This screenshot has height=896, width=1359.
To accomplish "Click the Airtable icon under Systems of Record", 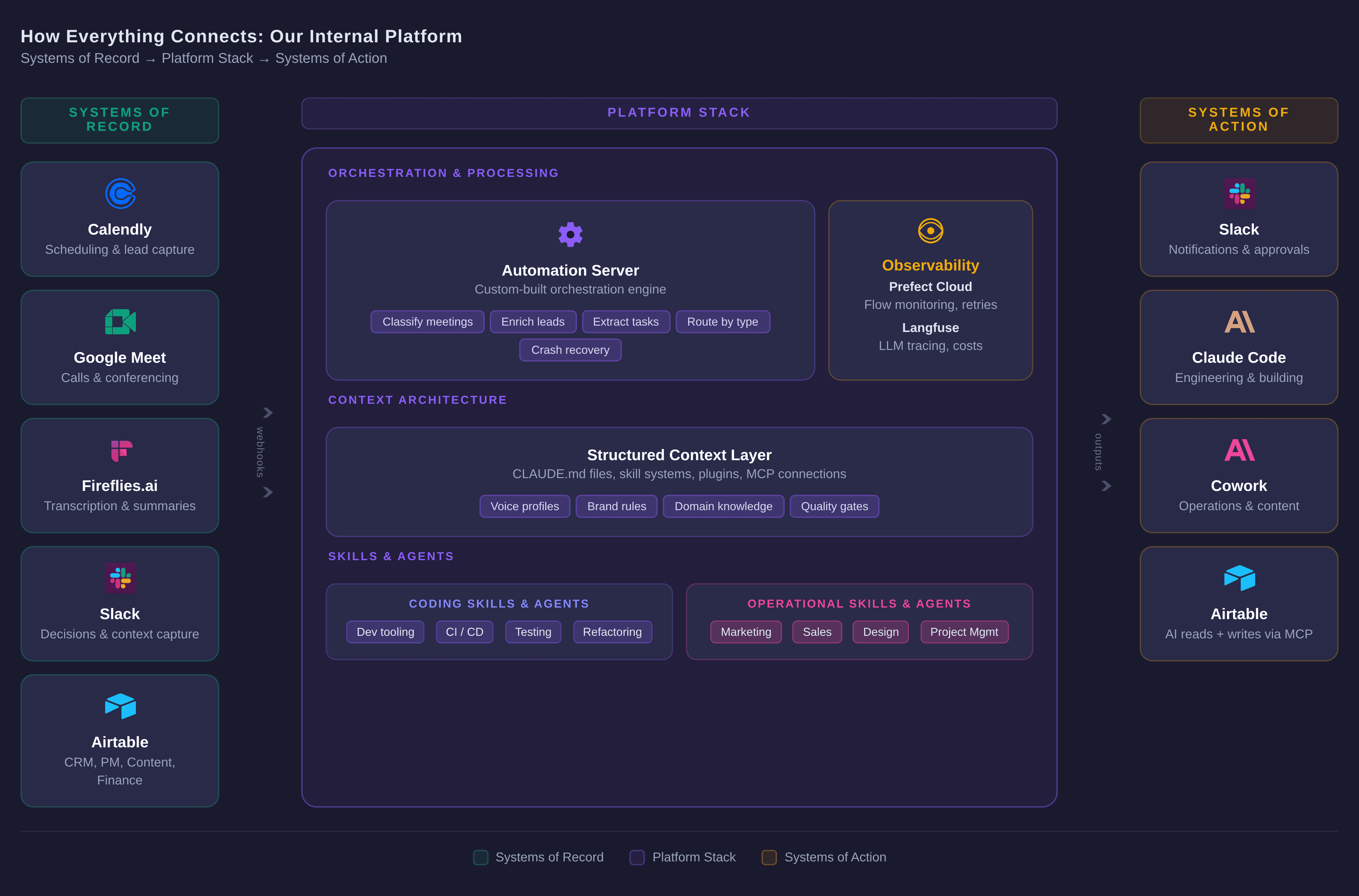I will tap(120, 706).
